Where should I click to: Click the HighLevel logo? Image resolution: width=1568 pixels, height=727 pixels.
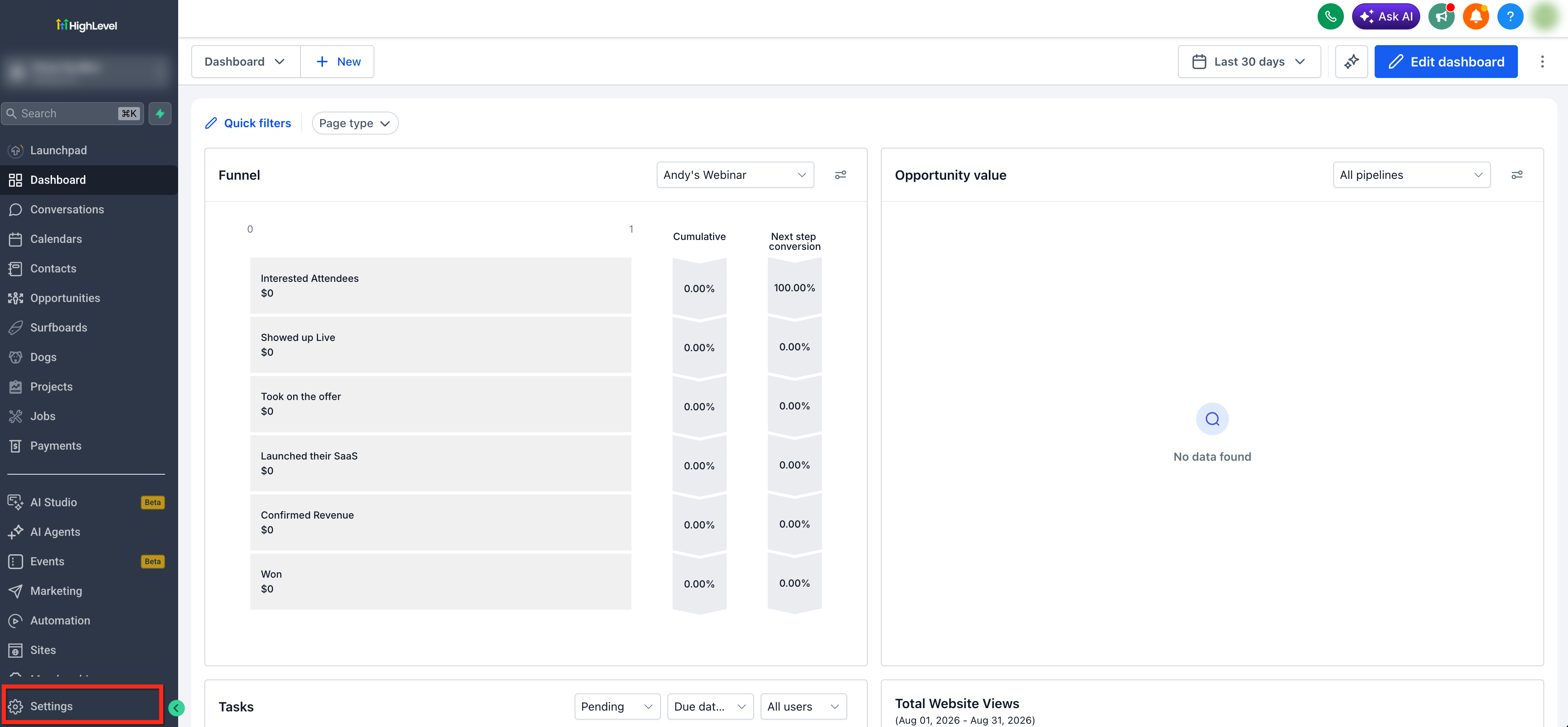pos(87,25)
